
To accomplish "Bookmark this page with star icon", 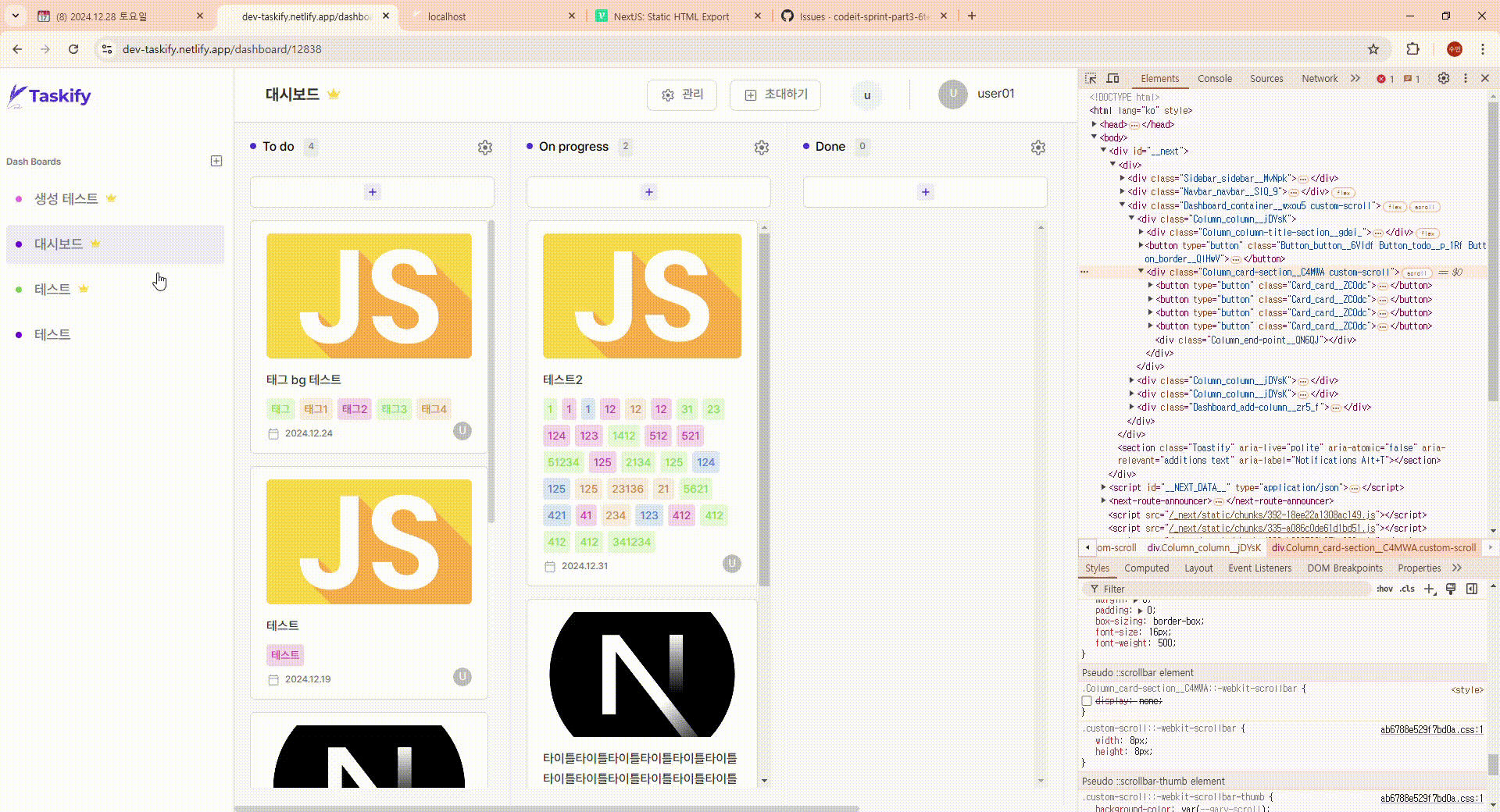I will pos(1373,49).
